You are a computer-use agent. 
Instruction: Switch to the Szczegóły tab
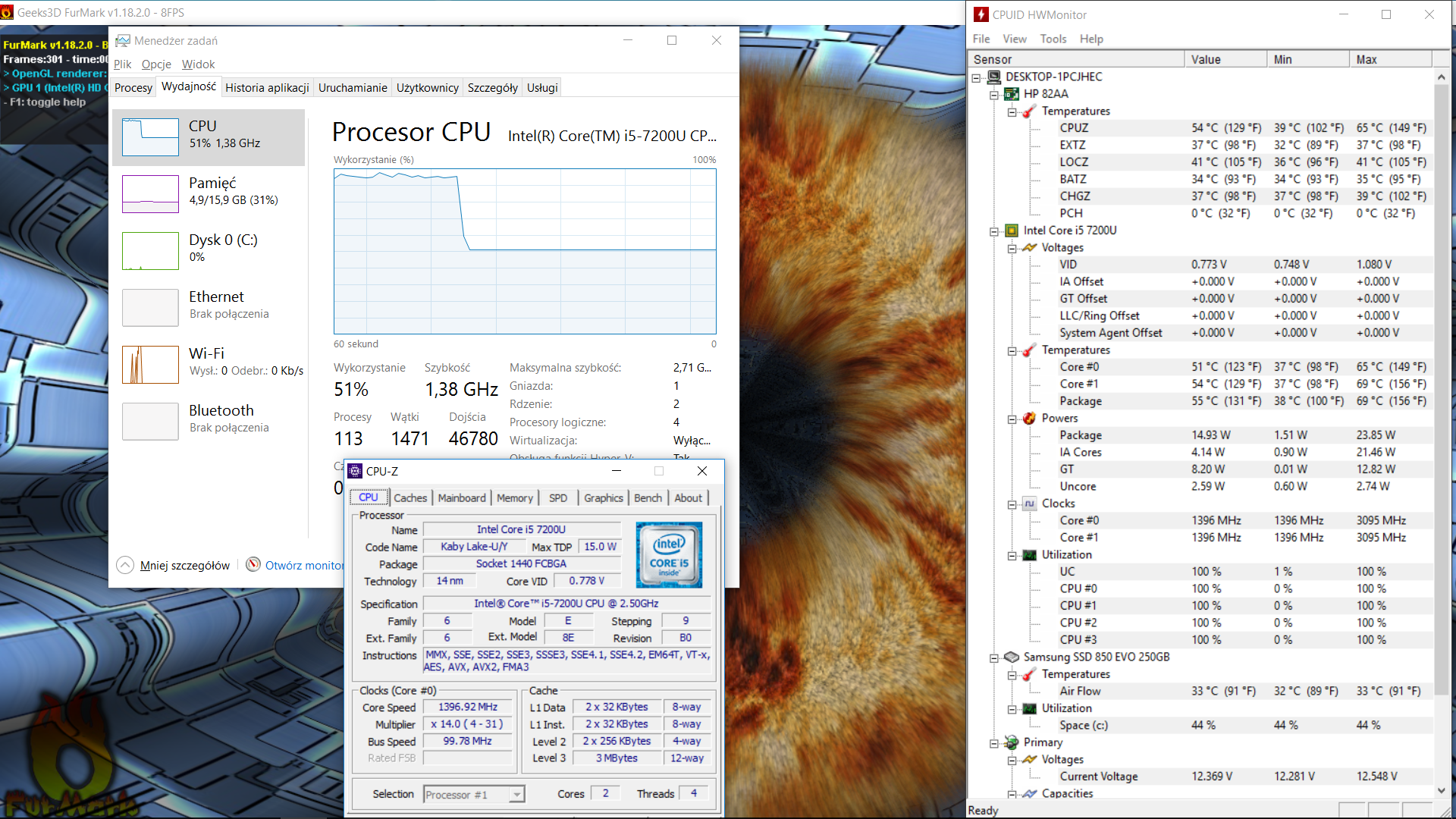pyautogui.click(x=493, y=88)
